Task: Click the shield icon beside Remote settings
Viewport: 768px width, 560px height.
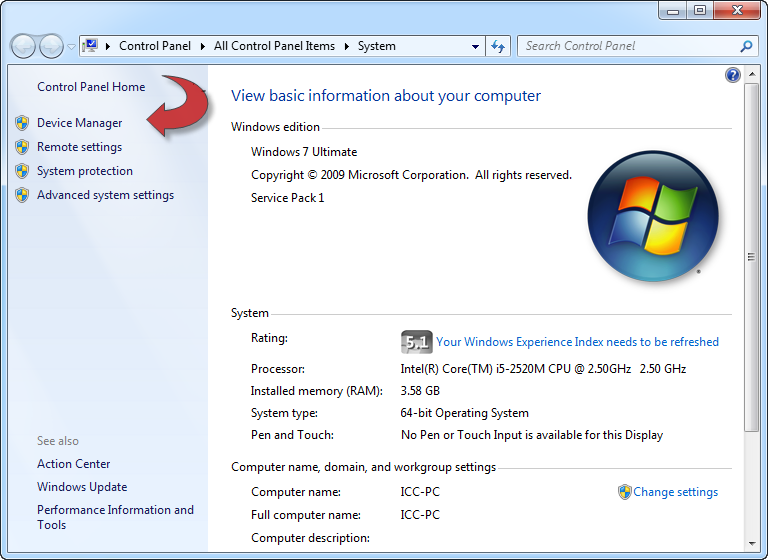Action: [22, 147]
